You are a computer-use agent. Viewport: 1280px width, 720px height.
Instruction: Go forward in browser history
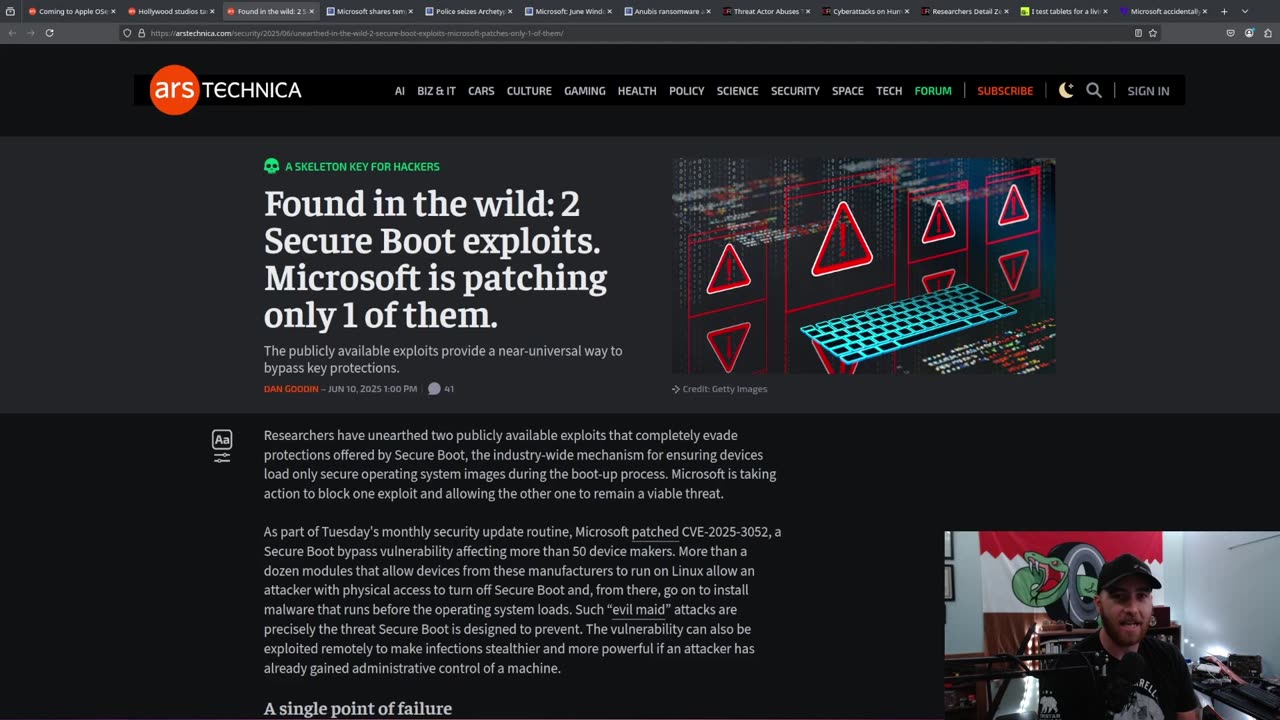(30, 33)
